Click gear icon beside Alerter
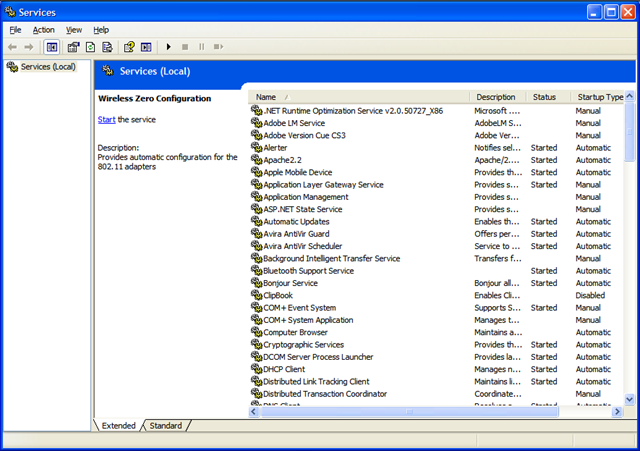The width and height of the screenshot is (640, 451). [x=256, y=147]
